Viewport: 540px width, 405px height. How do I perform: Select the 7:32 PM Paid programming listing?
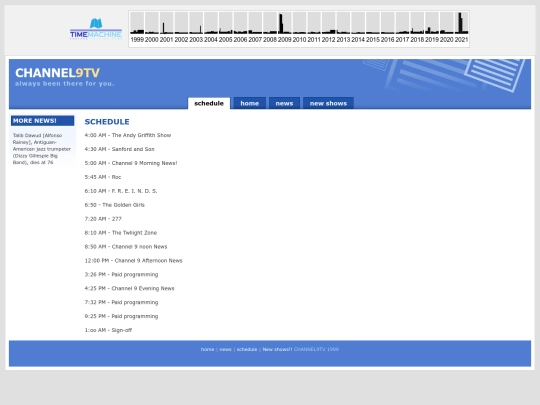pyautogui.click(x=121, y=302)
